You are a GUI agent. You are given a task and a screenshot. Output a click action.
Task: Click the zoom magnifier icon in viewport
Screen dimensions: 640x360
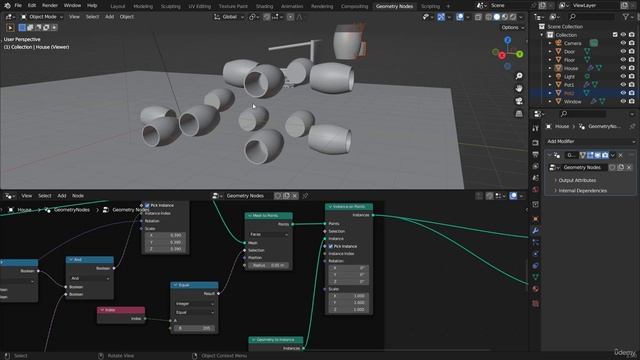pos(519,76)
